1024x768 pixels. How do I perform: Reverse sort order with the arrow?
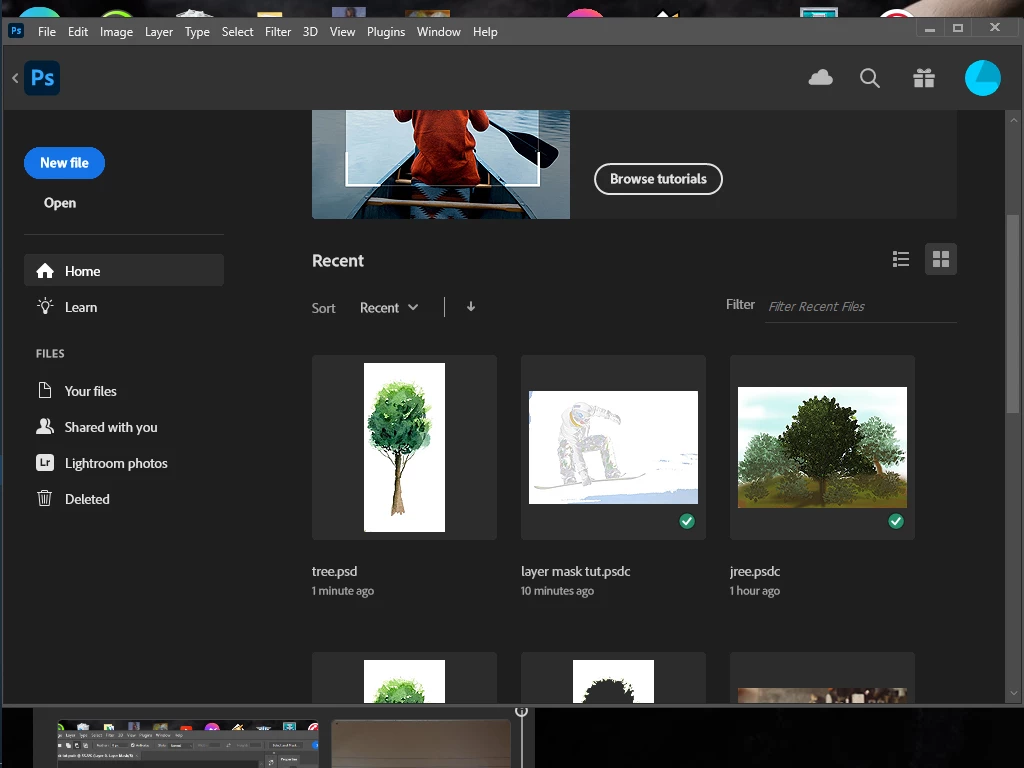click(470, 307)
